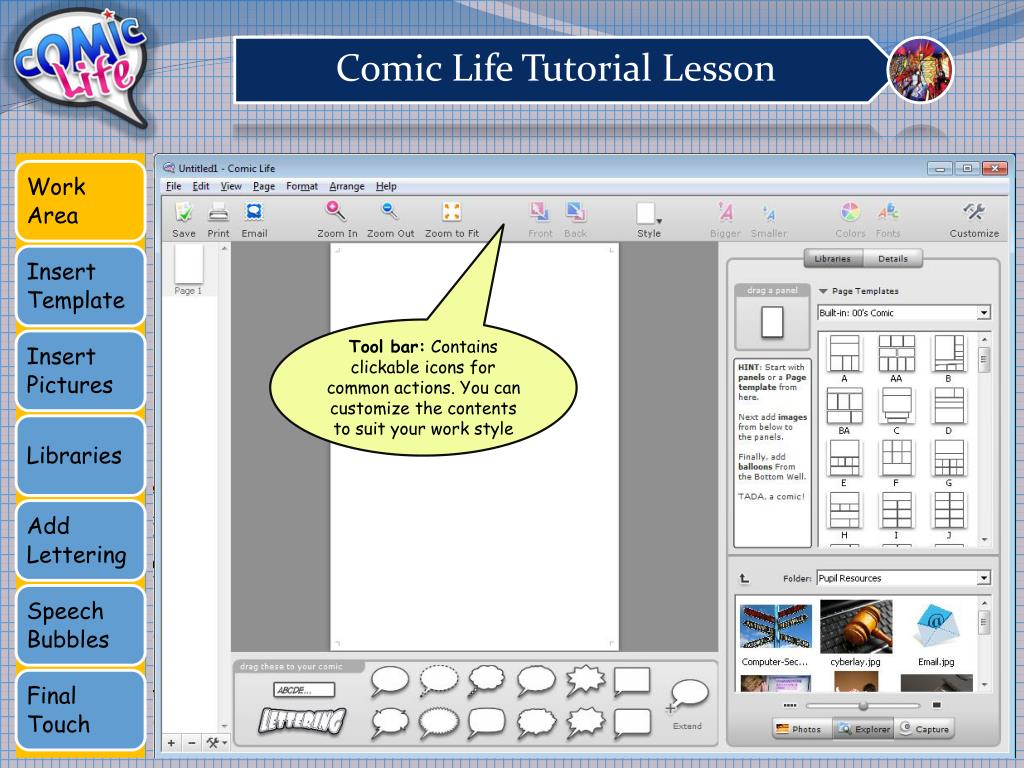The width and height of the screenshot is (1024, 768).
Task: Open the Page menu
Action: [264, 186]
